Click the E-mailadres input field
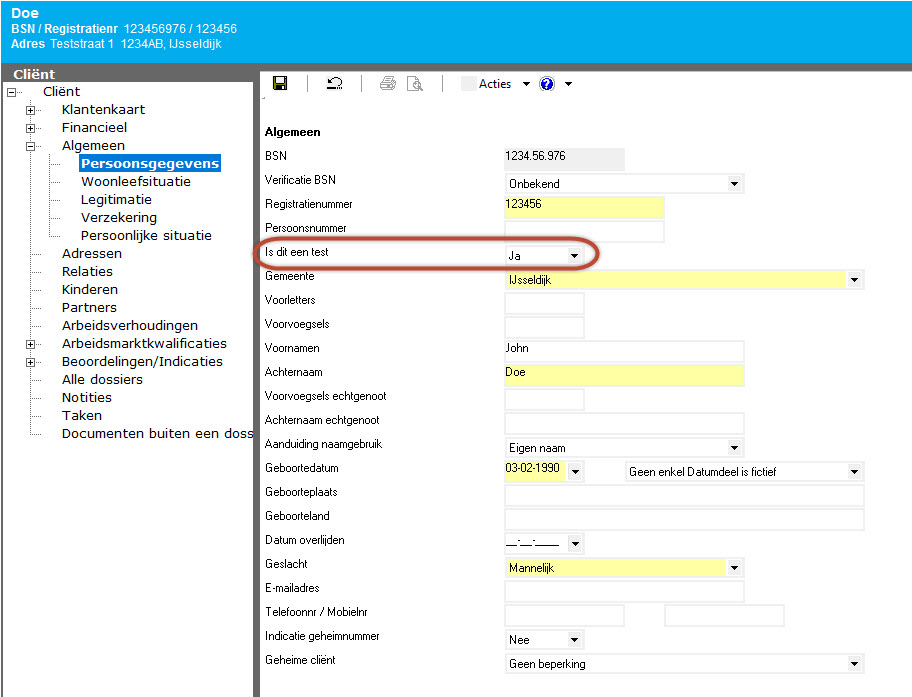912x697 pixels. coord(624,591)
